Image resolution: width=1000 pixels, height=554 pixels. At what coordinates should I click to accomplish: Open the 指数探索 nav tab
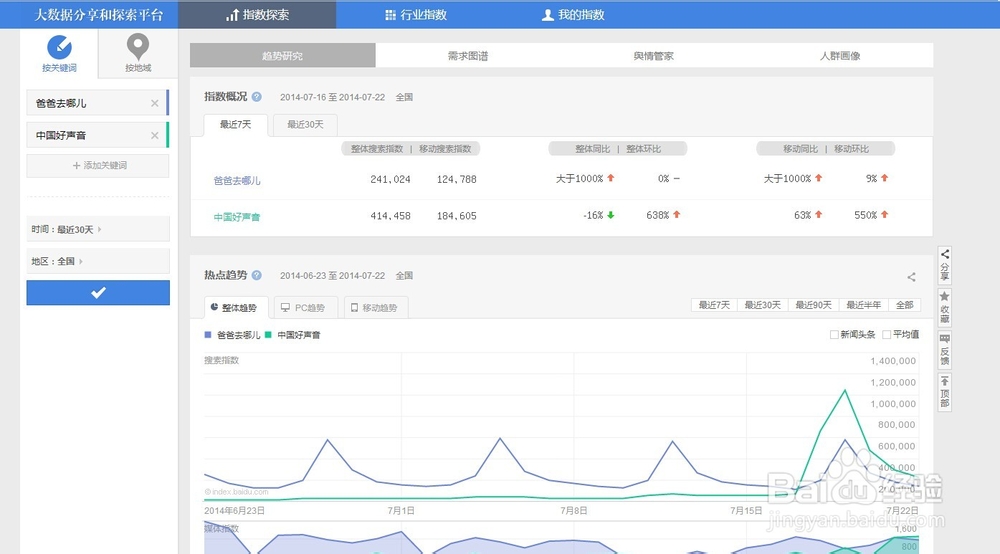(257, 15)
